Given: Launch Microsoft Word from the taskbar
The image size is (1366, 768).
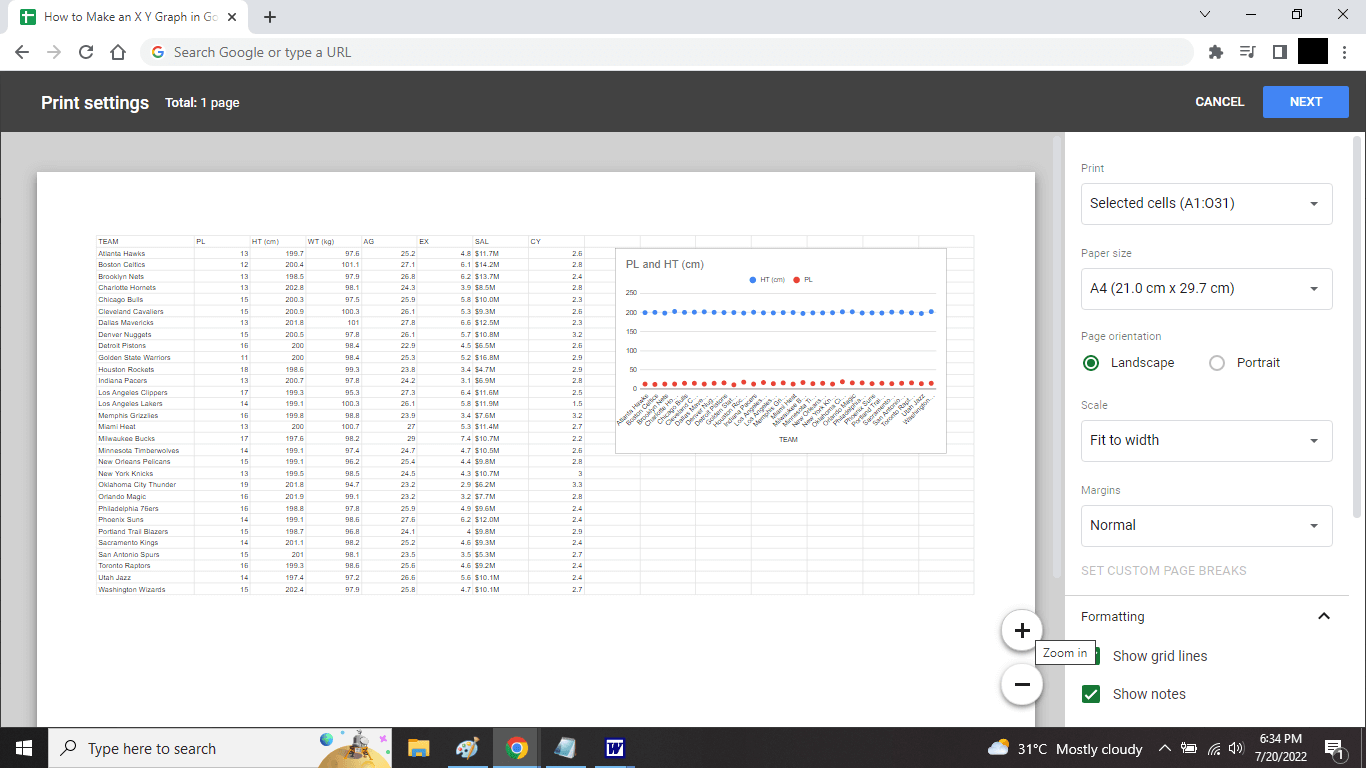Looking at the screenshot, I should [x=613, y=747].
